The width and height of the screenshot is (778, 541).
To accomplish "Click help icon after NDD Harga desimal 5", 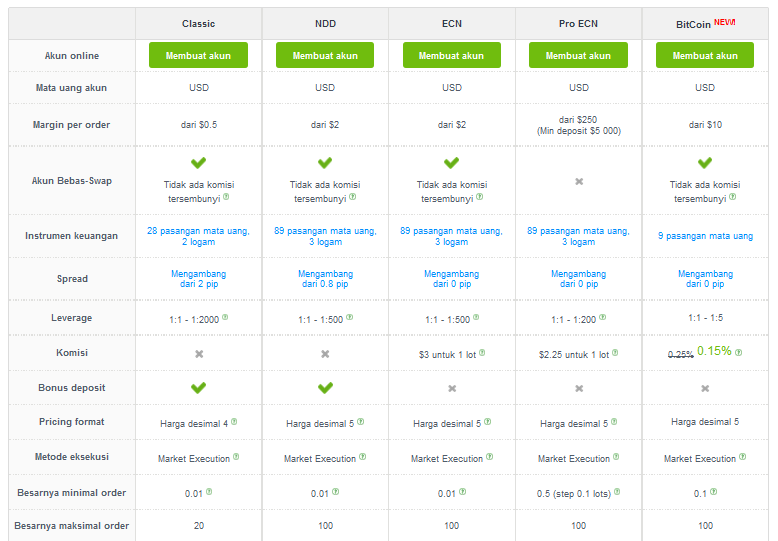I will pyautogui.click(x=361, y=422).
